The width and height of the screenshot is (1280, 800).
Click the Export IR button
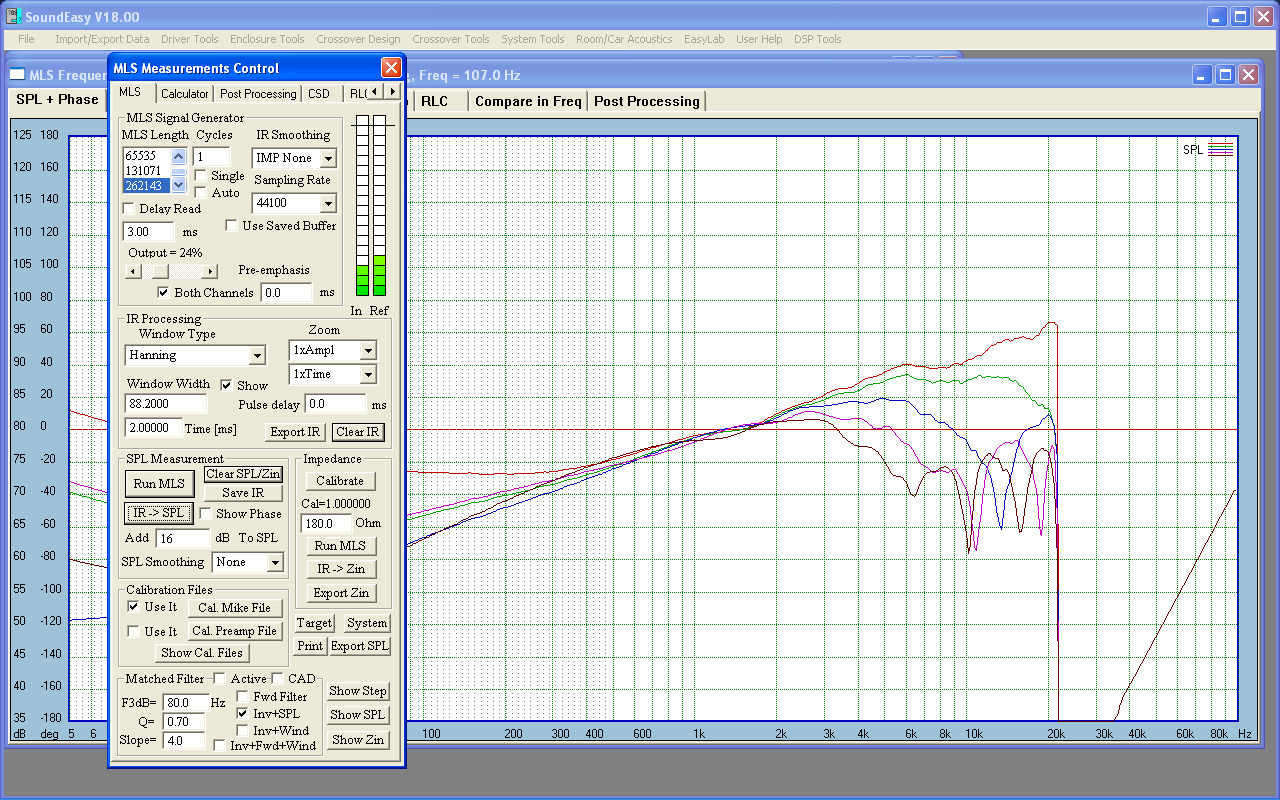point(295,432)
